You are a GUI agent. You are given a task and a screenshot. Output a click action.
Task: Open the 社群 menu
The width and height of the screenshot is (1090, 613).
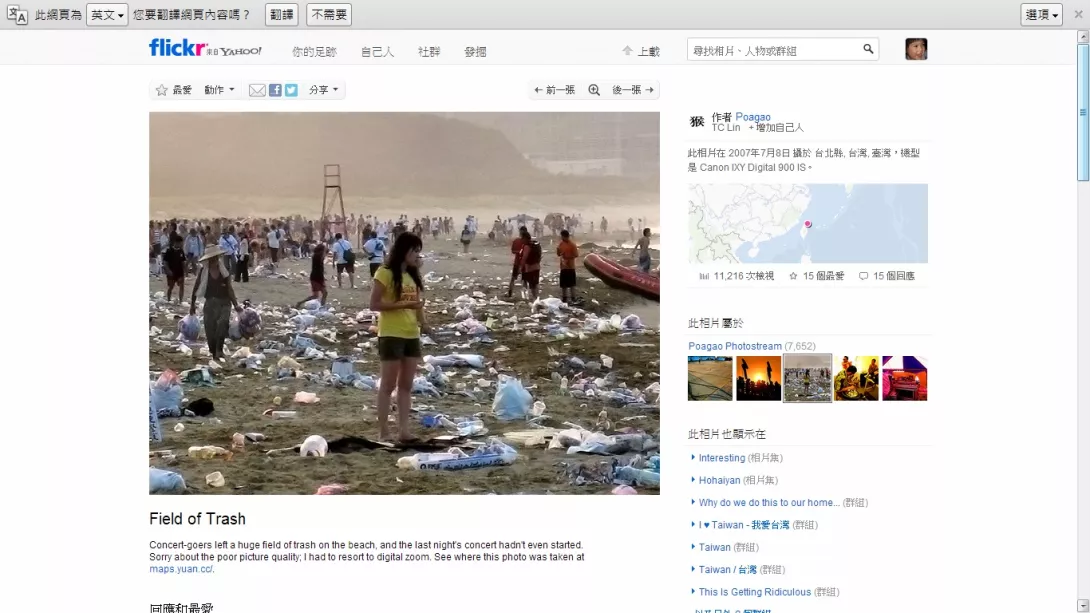pyautogui.click(x=429, y=51)
